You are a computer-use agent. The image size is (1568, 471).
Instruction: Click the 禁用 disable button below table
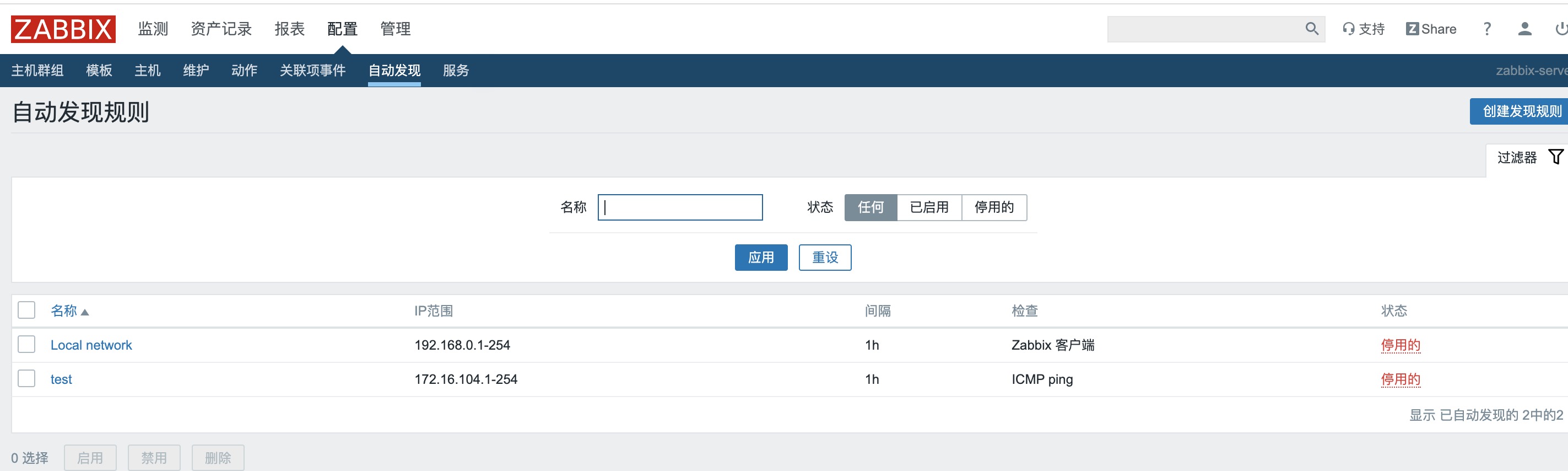(154, 458)
